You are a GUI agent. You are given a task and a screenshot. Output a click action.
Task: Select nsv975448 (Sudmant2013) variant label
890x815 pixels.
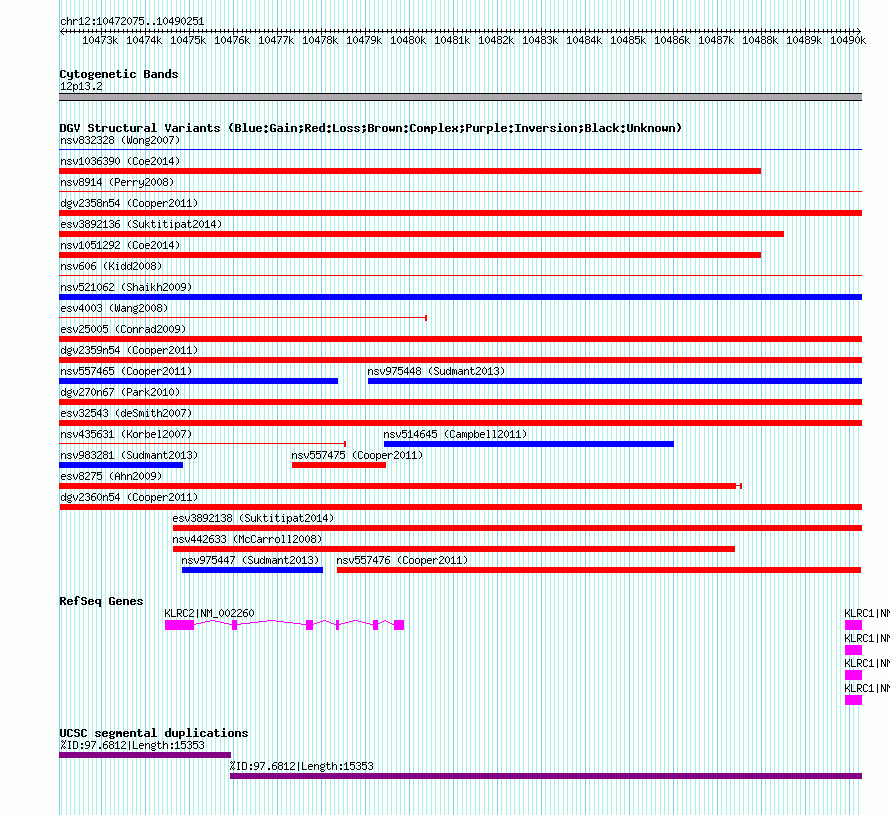pos(436,371)
